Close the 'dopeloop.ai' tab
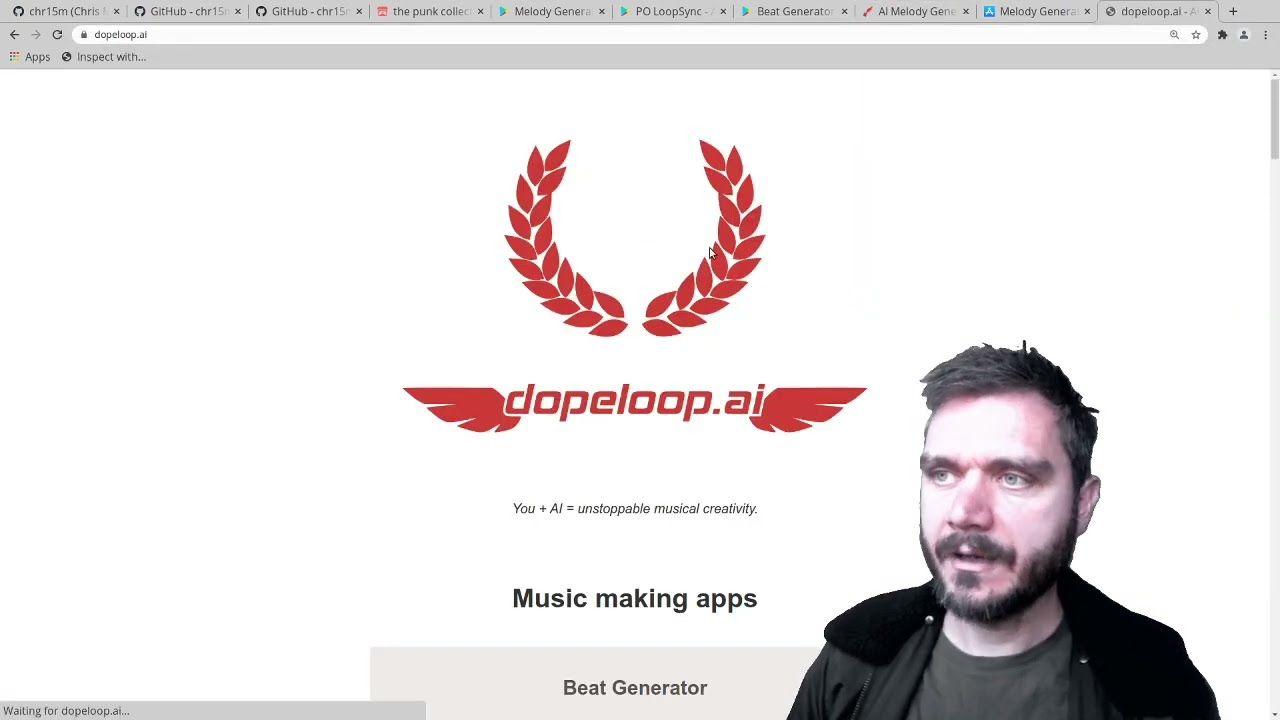Screen dimensions: 1280x720 tap(1208, 11)
